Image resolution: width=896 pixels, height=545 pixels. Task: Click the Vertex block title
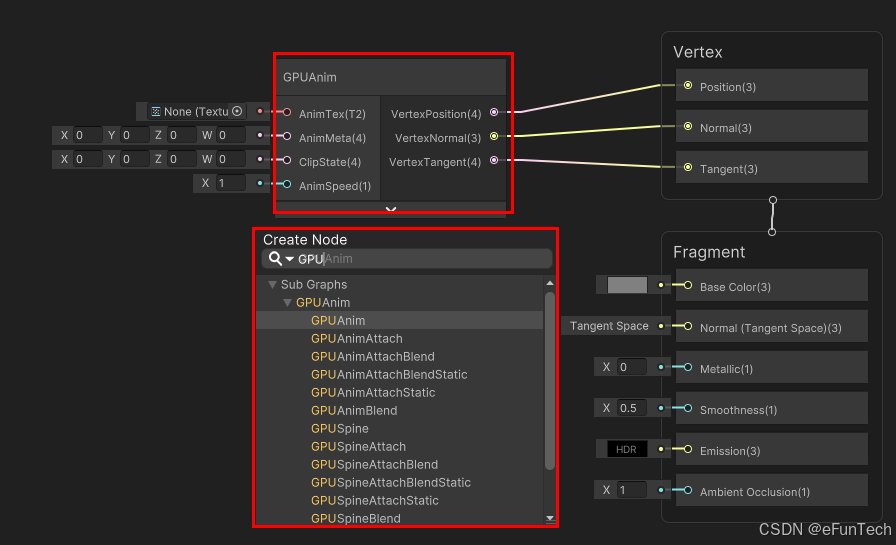click(x=698, y=53)
